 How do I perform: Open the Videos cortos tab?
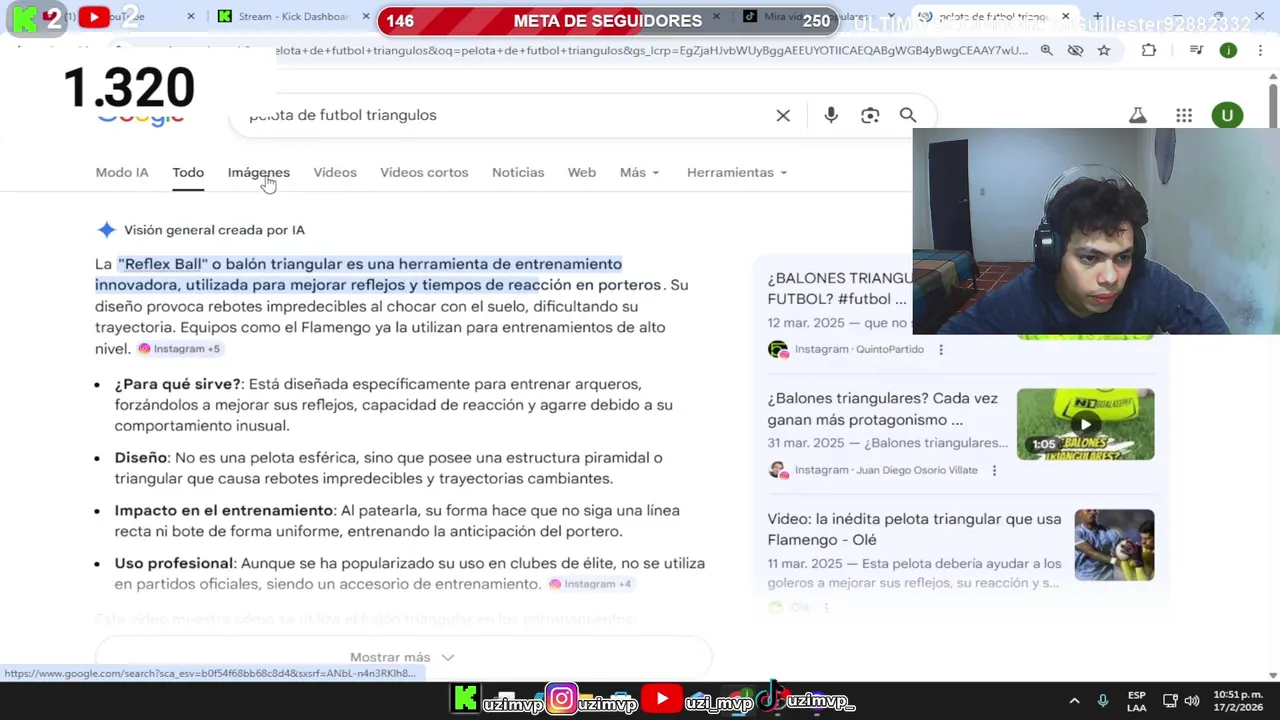click(x=424, y=172)
